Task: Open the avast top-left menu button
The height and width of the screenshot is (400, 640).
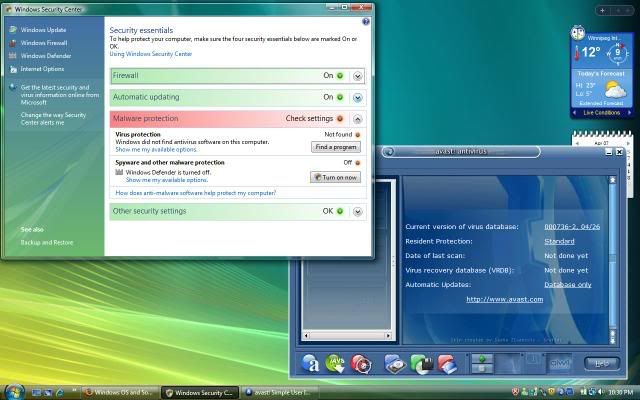Action: (x=390, y=151)
